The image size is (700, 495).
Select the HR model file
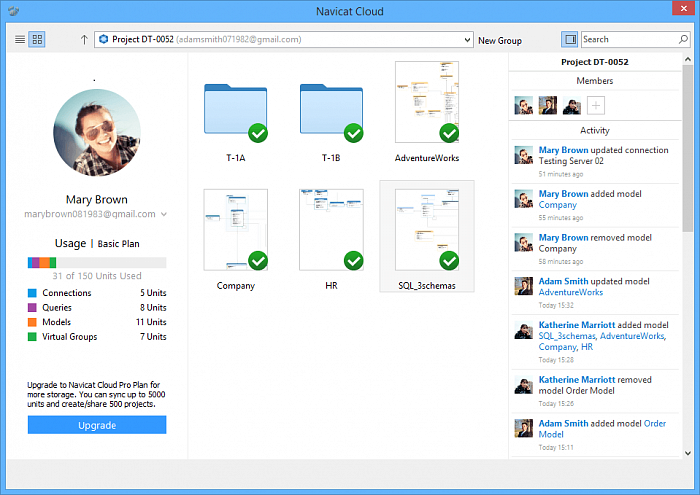tap(331, 230)
